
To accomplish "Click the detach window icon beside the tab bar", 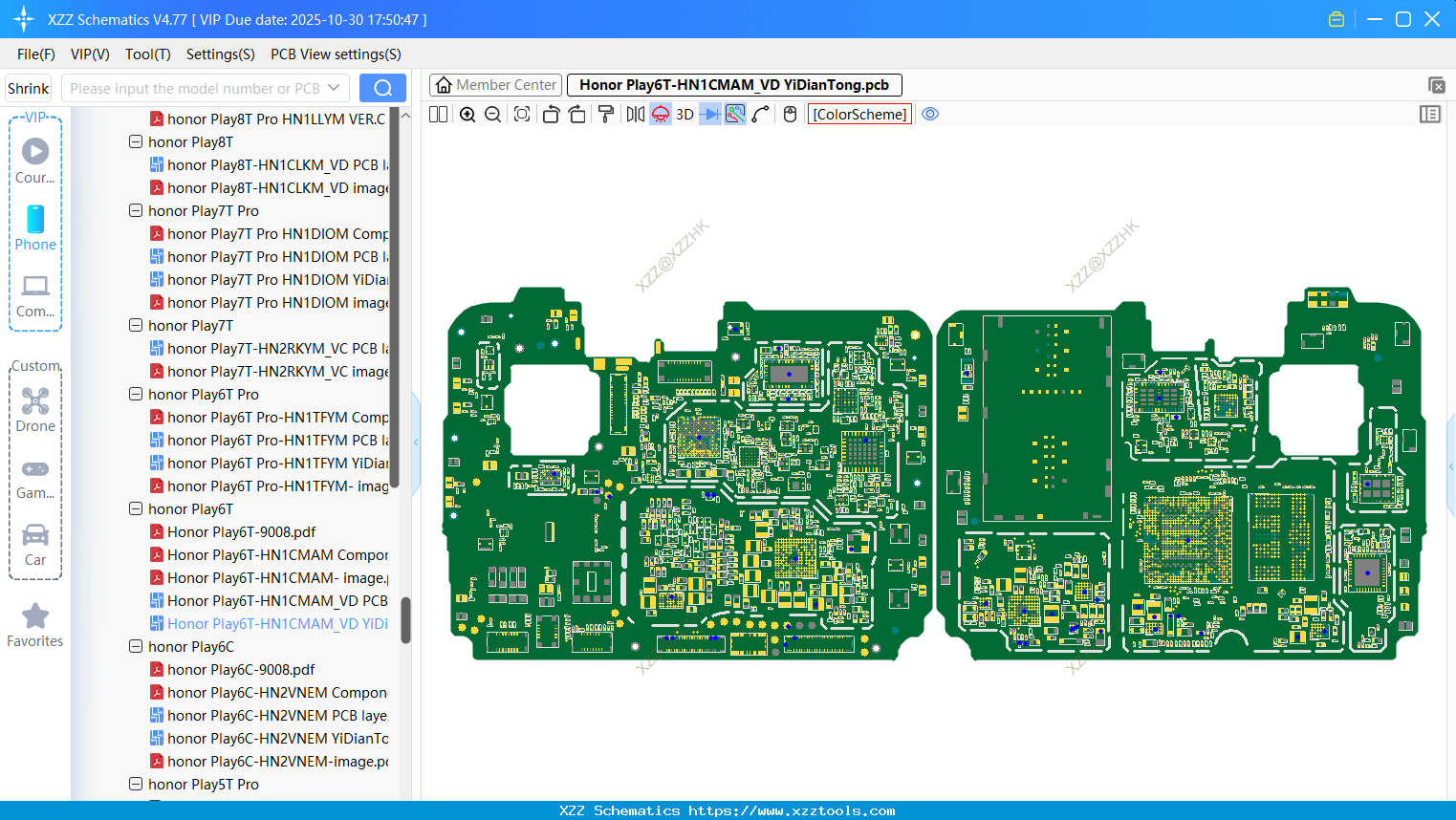I will tap(1436, 85).
